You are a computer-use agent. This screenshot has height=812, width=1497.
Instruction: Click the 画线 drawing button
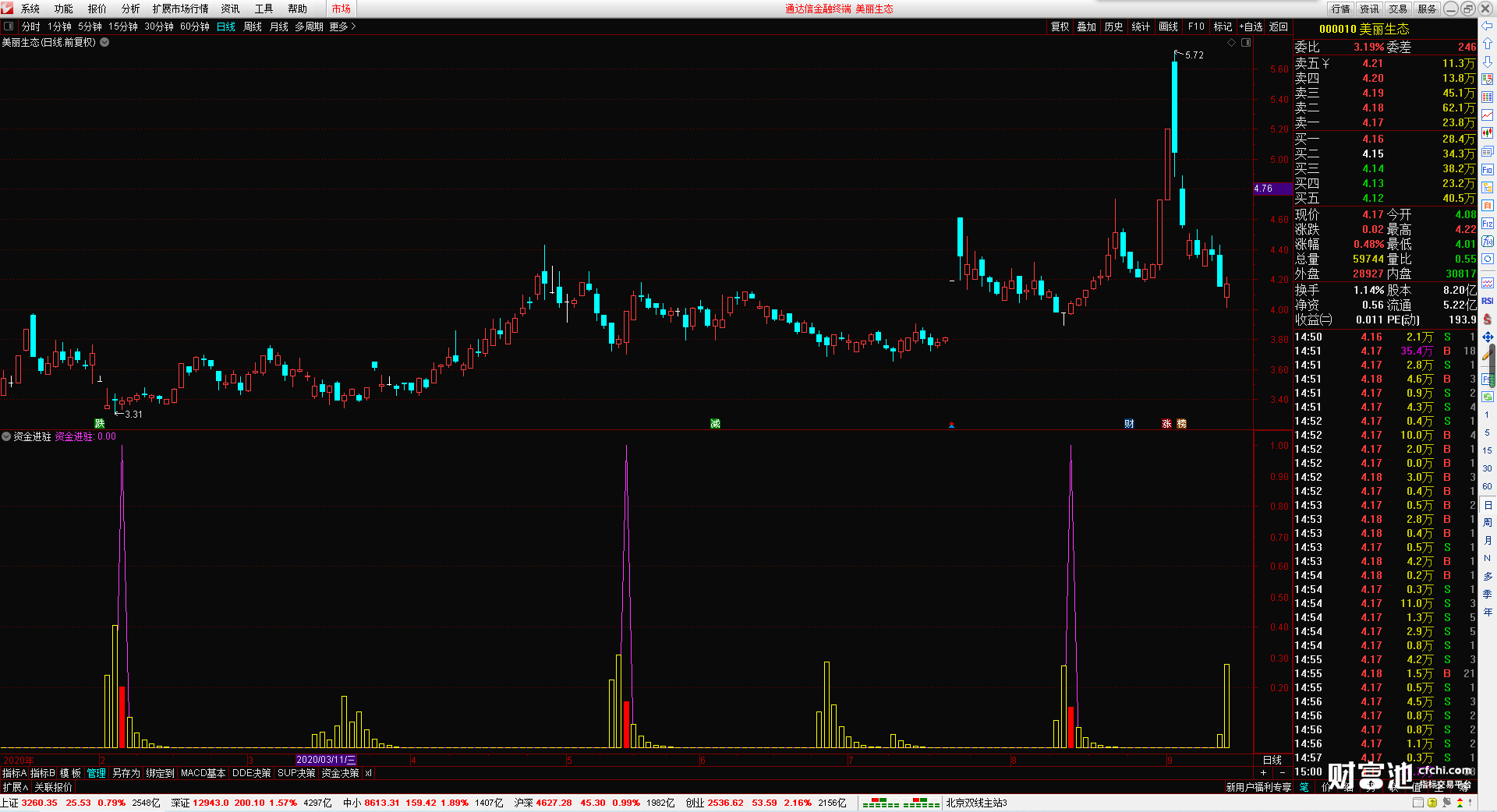(1169, 26)
